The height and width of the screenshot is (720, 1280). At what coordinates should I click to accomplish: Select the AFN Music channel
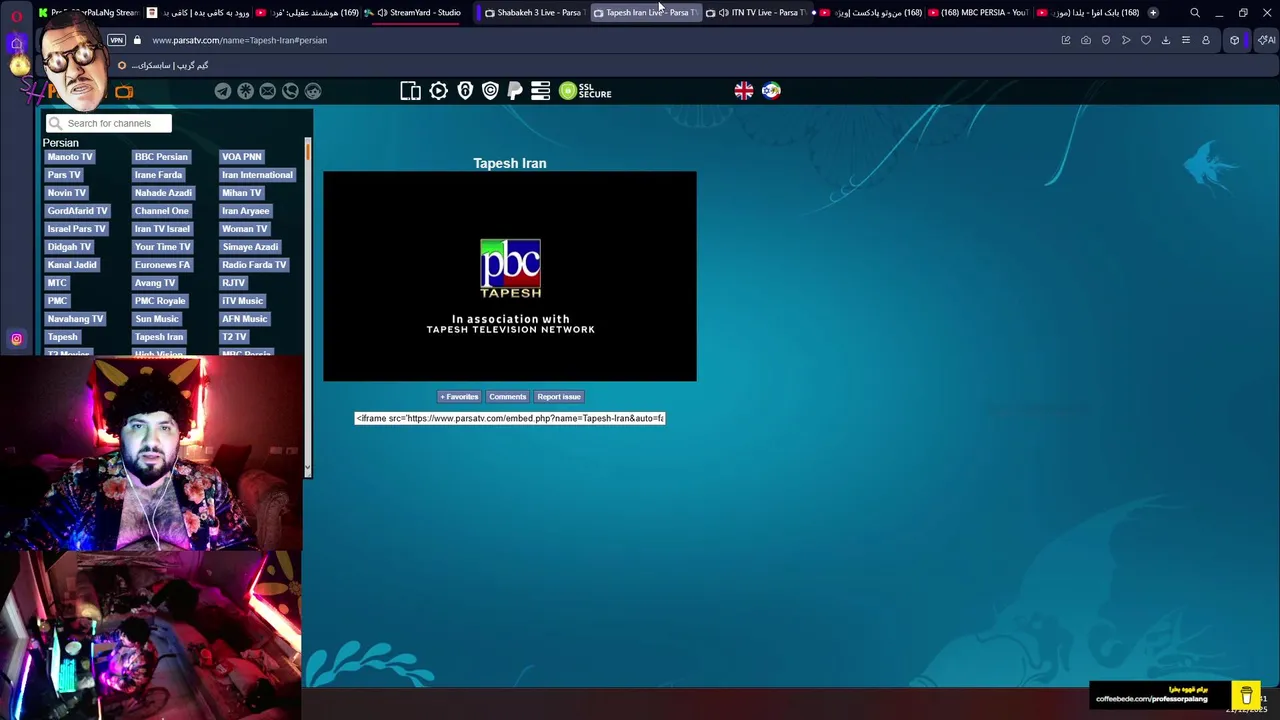pyautogui.click(x=245, y=319)
